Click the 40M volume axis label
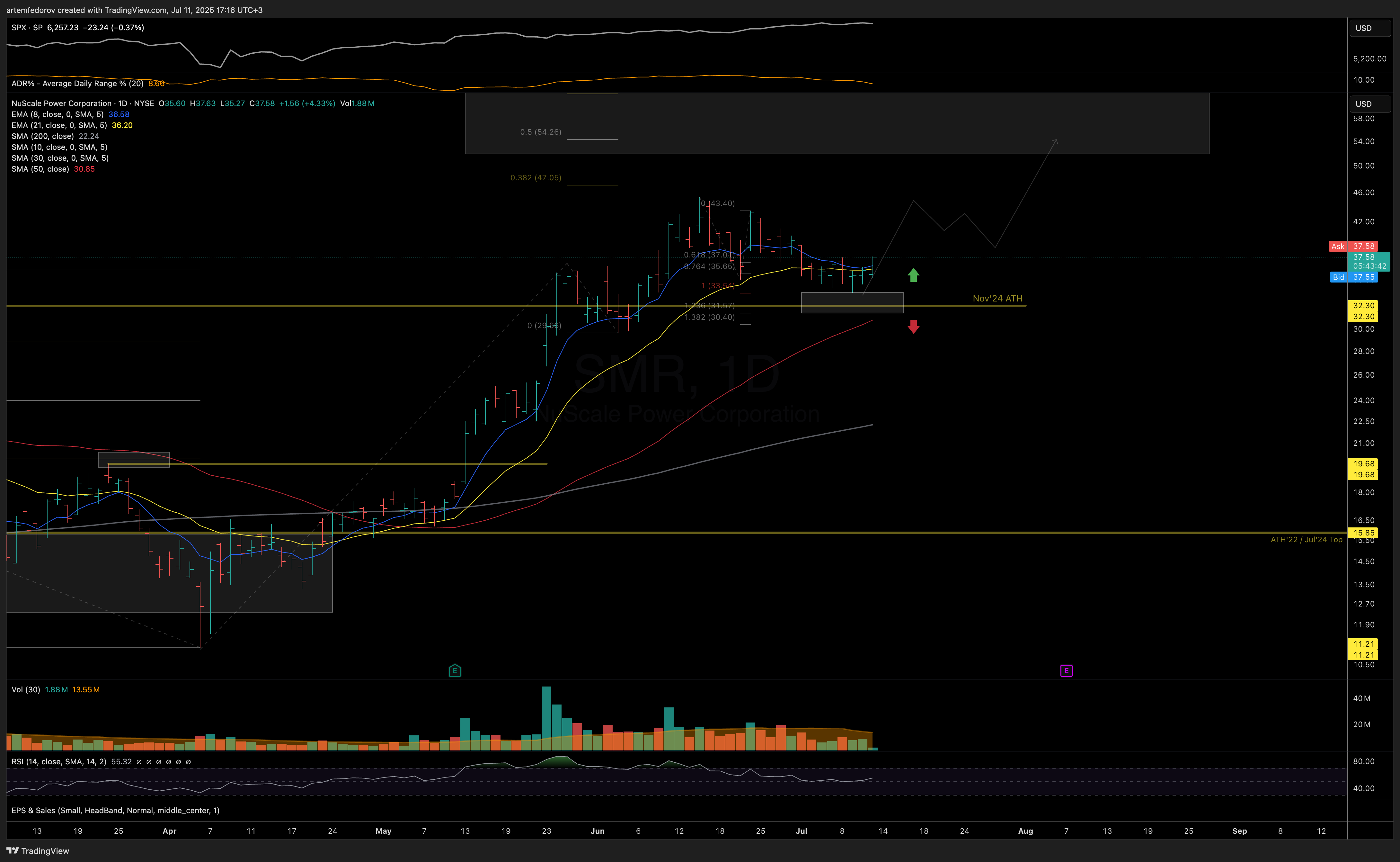The image size is (1400, 862). click(1361, 698)
